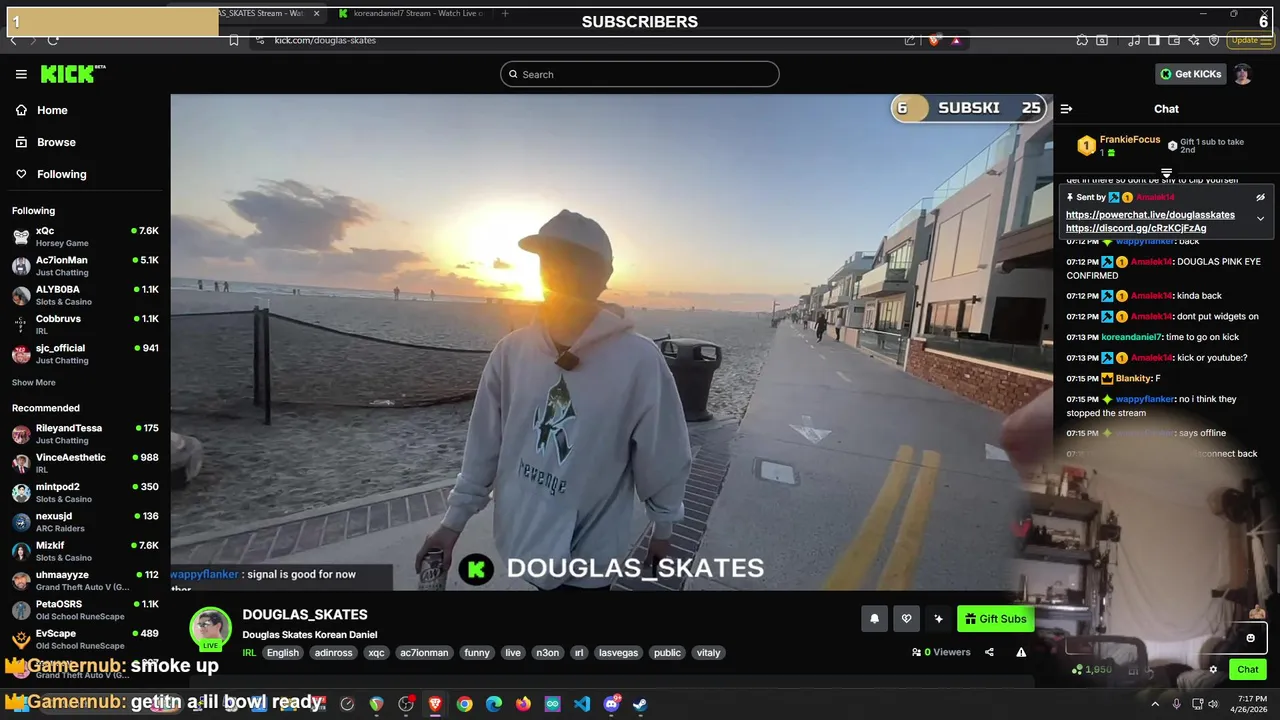Open xQc channel in Following list
Viewport: 1280px width, 720px height.
tap(85, 236)
